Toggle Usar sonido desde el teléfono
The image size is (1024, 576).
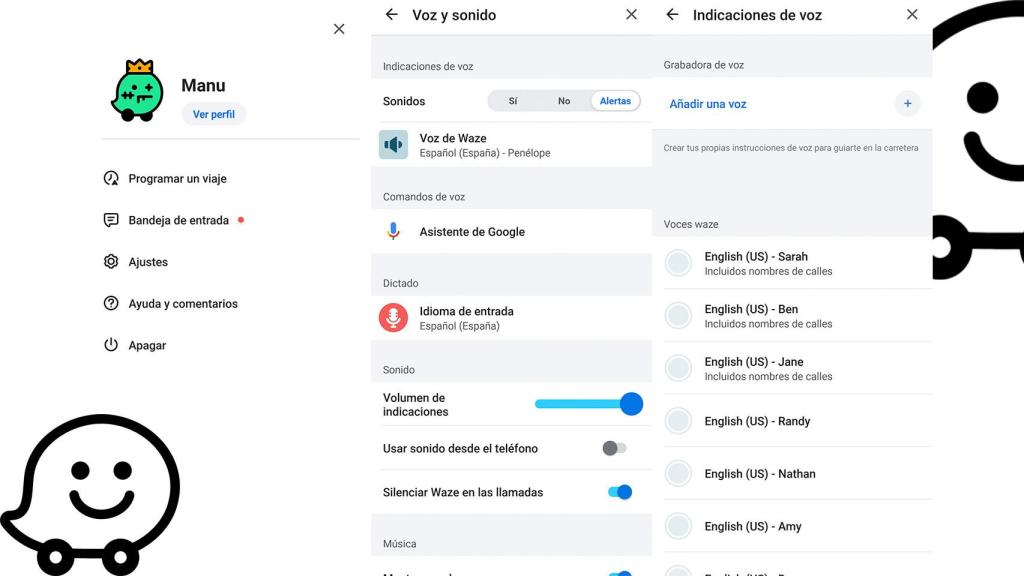click(615, 448)
